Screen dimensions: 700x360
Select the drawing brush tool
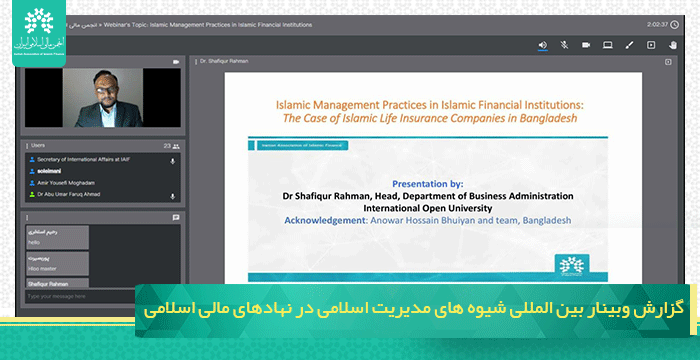629,45
